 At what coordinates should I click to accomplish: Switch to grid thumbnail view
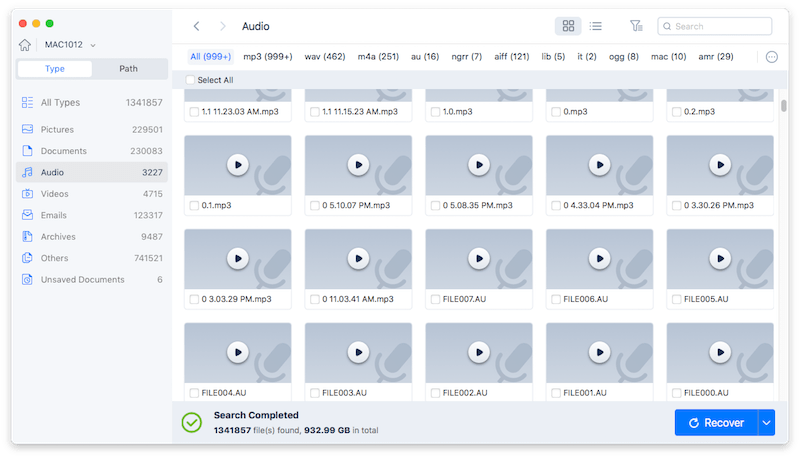tap(568, 26)
